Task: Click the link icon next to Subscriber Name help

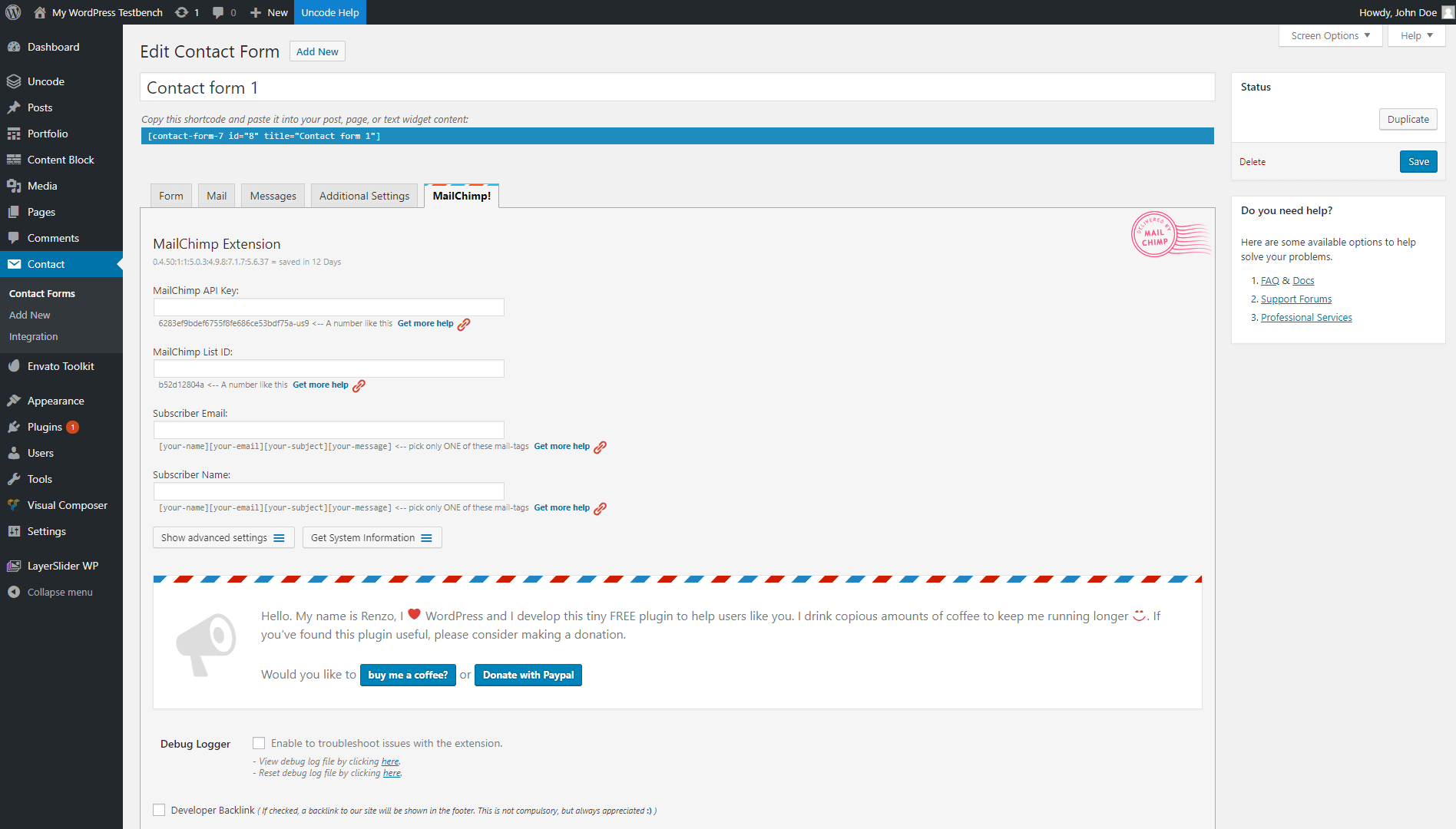Action: click(601, 509)
